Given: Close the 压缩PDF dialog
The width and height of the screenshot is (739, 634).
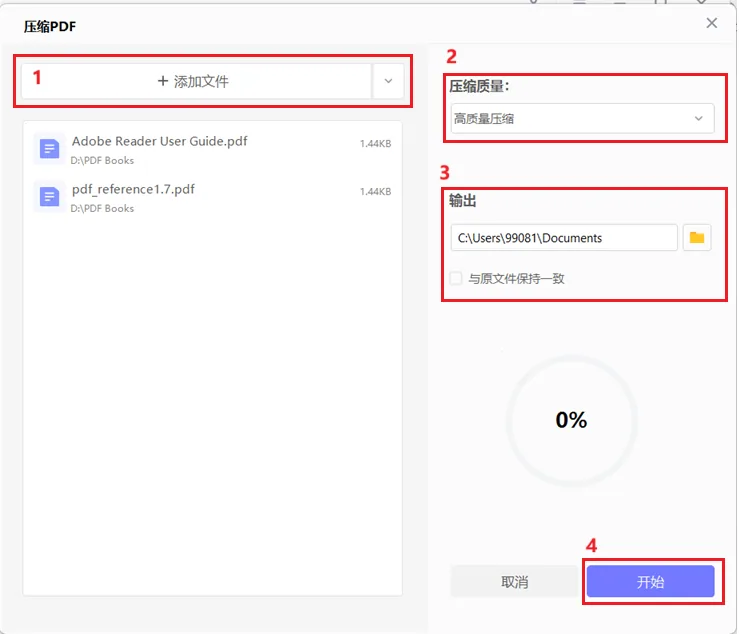Looking at the screenshot, I should click(x=712, y=23).
